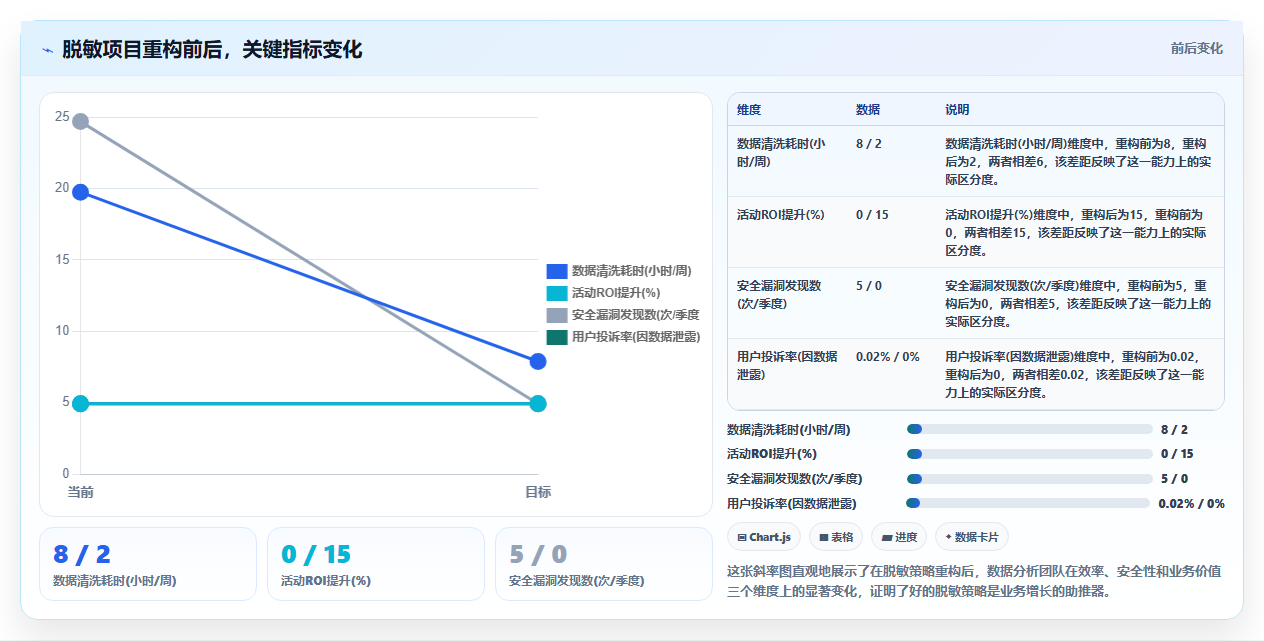
Task: Click the 表格 chip
Action: (x=836, y=537)
